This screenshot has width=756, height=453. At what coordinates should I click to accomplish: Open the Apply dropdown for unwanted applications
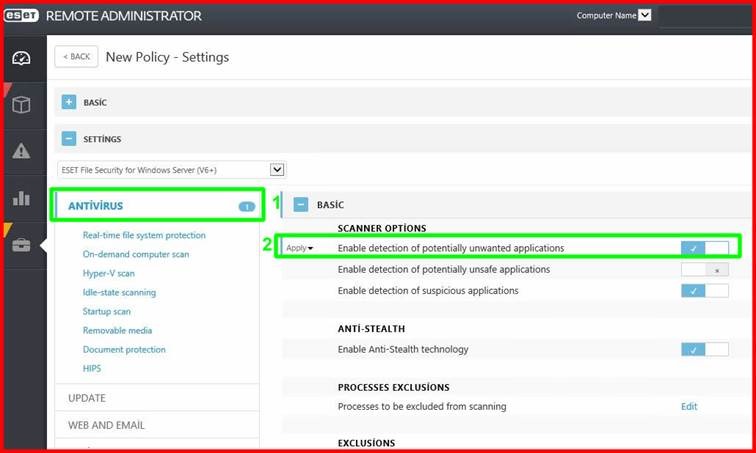click(x=299, y=248)
